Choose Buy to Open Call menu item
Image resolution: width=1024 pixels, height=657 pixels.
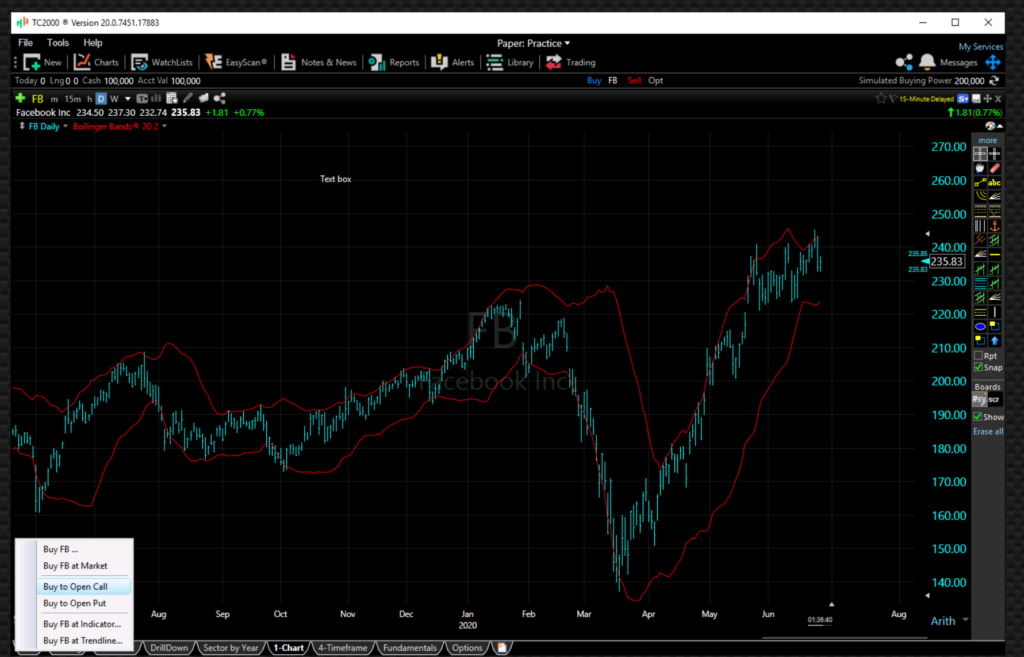point(75,586)
